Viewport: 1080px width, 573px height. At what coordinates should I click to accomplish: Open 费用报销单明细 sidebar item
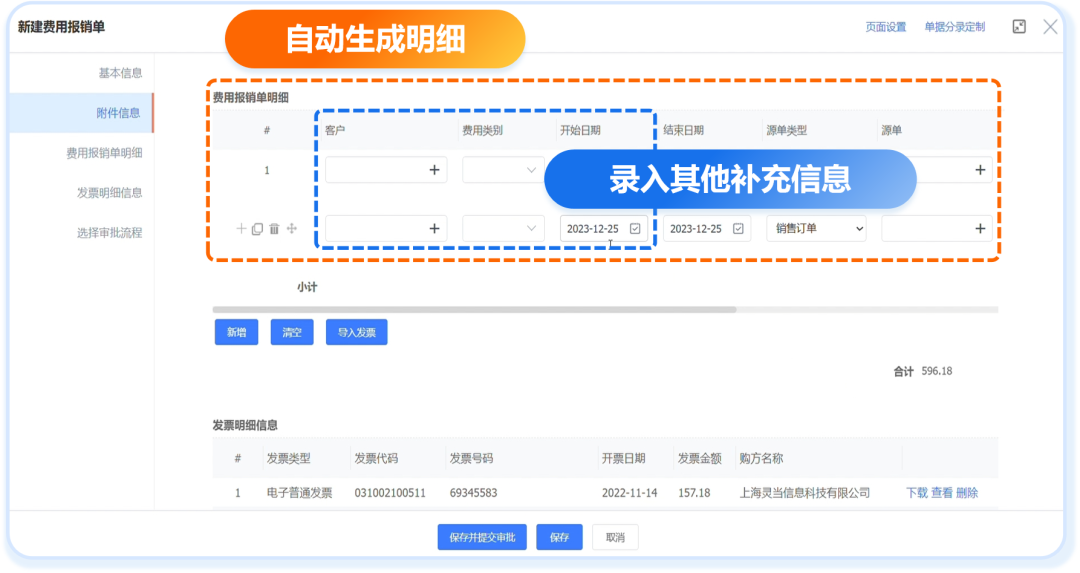pos(104,153)
